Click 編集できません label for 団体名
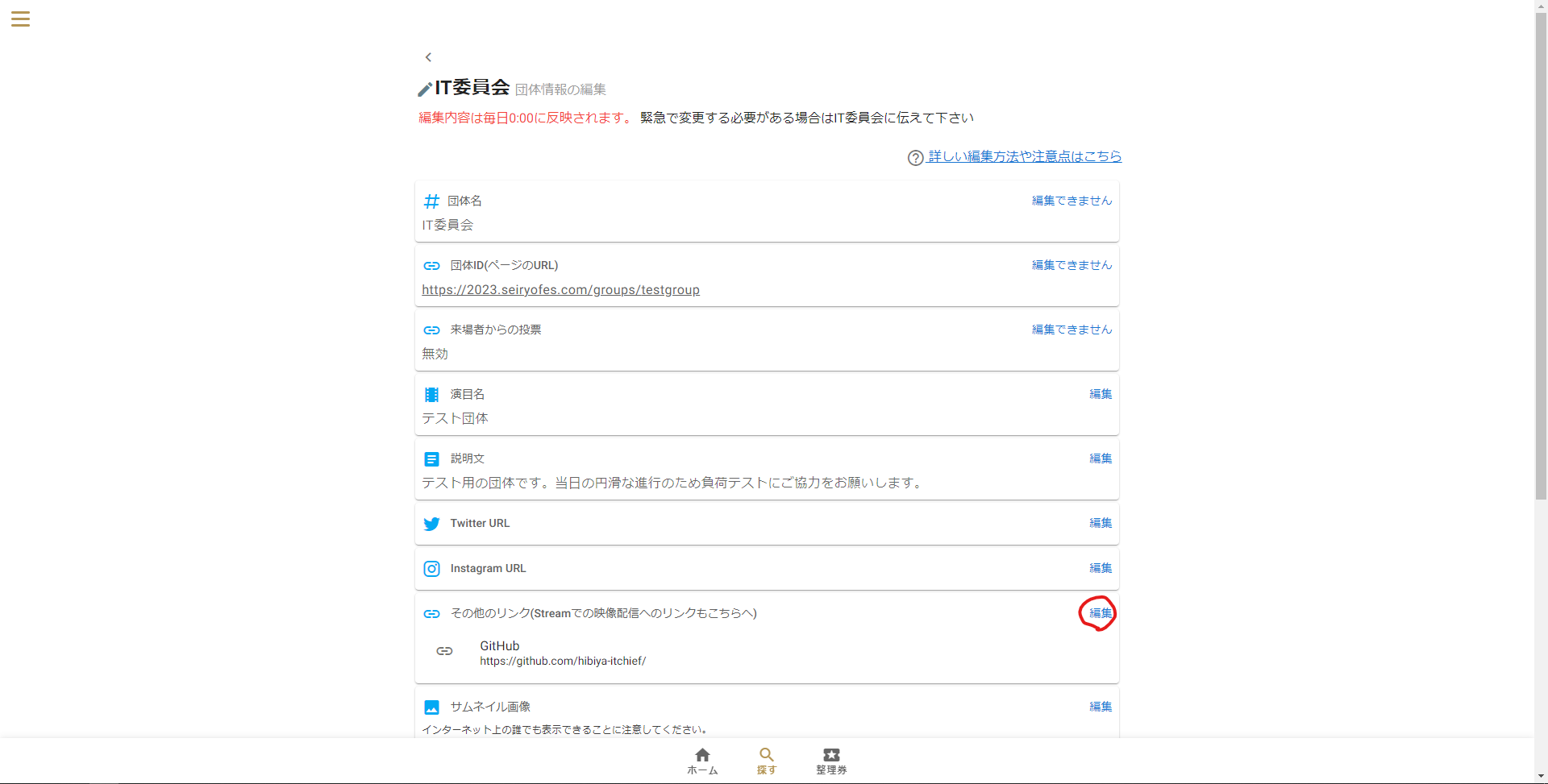The width and height of the screenshot is (1548, 784). 1072,201
